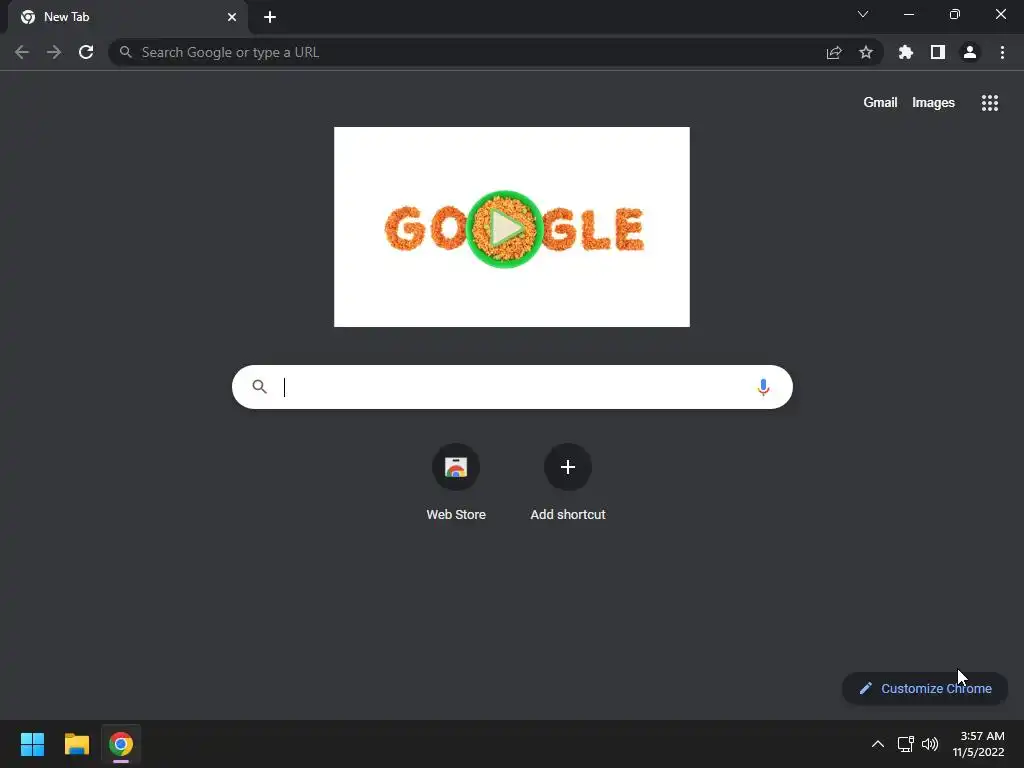The height and width of the screenshot is (768, 1024).
Task: Click the Customize Chrome button
Action: (x=925, y=688)
